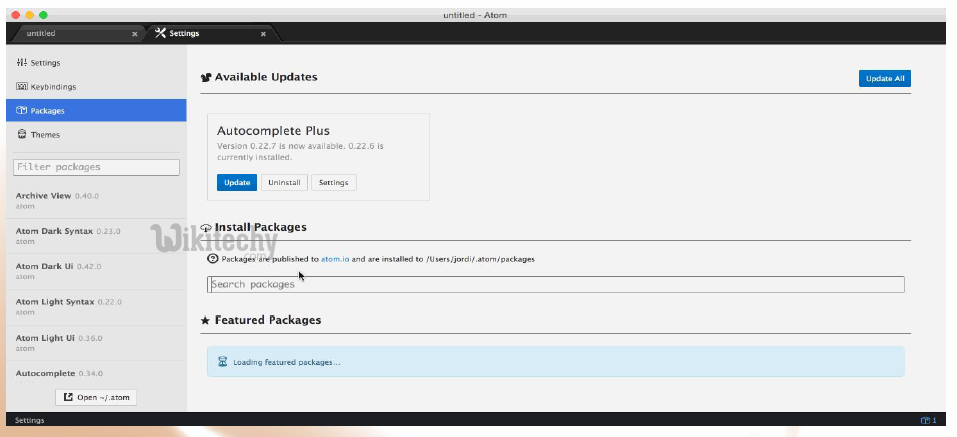Image resolution: width=957 pixels, height=437 pixels.
Task: Close the untitled tab
Action: pyautogui.click(x=135, y=34)
